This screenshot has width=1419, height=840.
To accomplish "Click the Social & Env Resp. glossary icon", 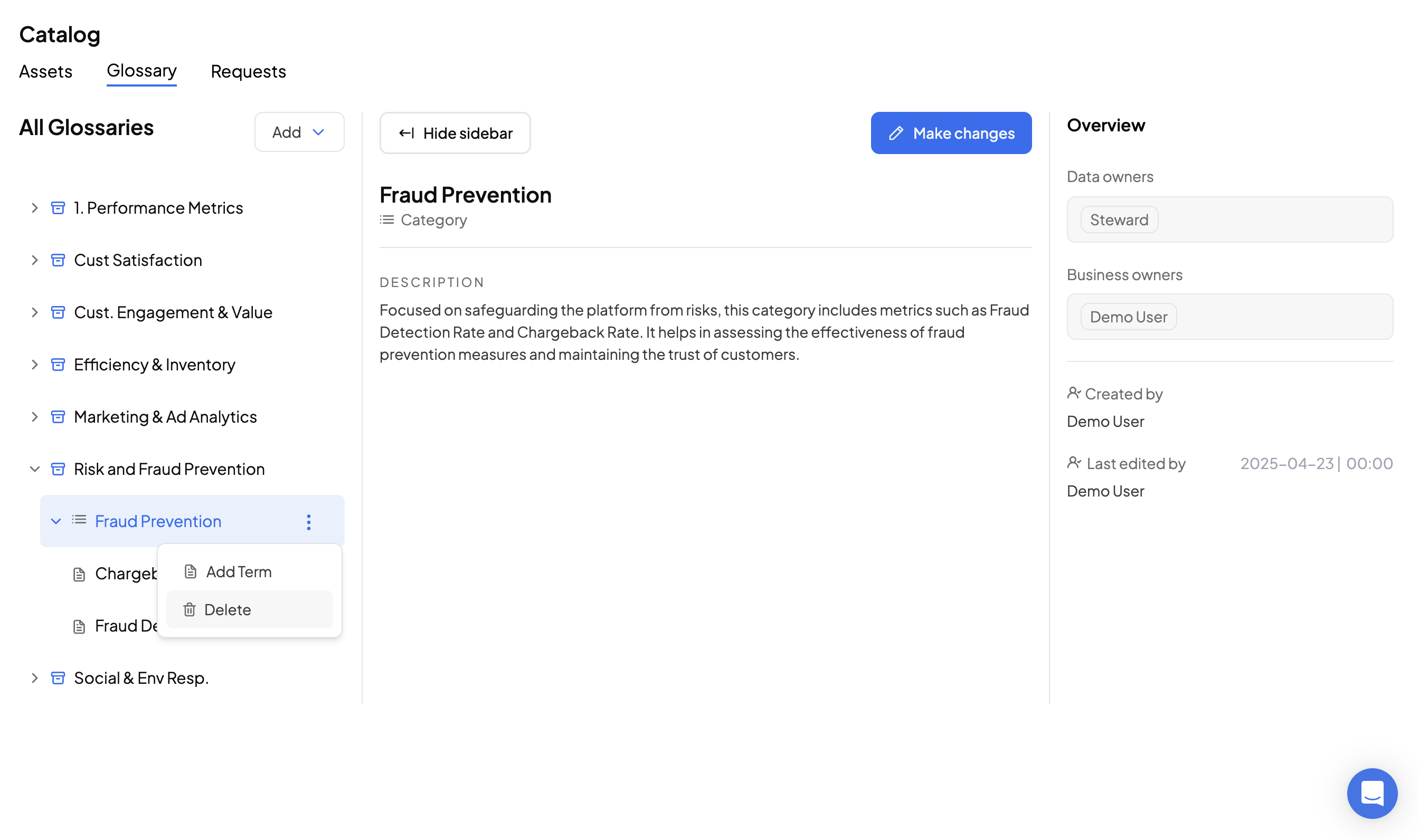I will tap(58, 677).
